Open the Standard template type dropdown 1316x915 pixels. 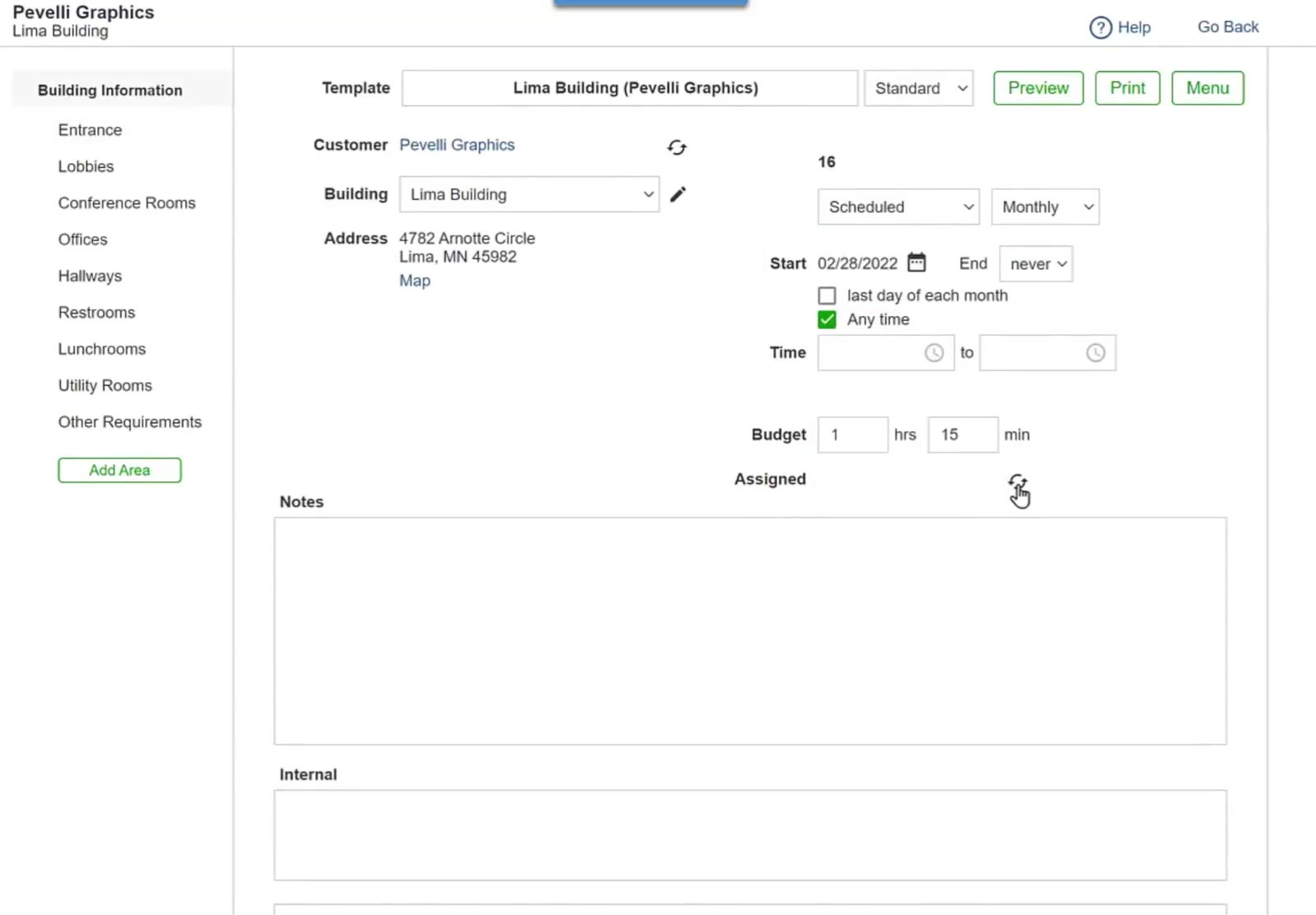pyautogui.click(x=919, y=88)
